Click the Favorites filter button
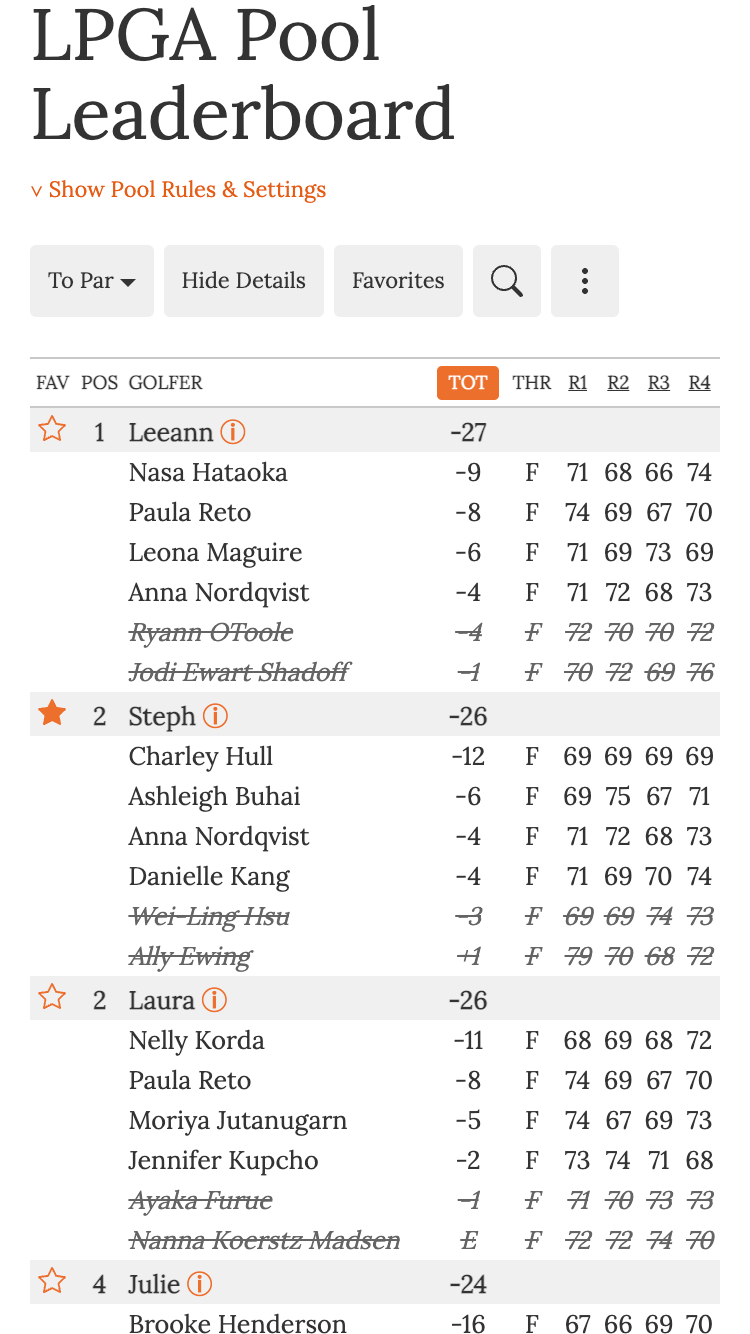 pyautogui.click(x=398, y=281)
